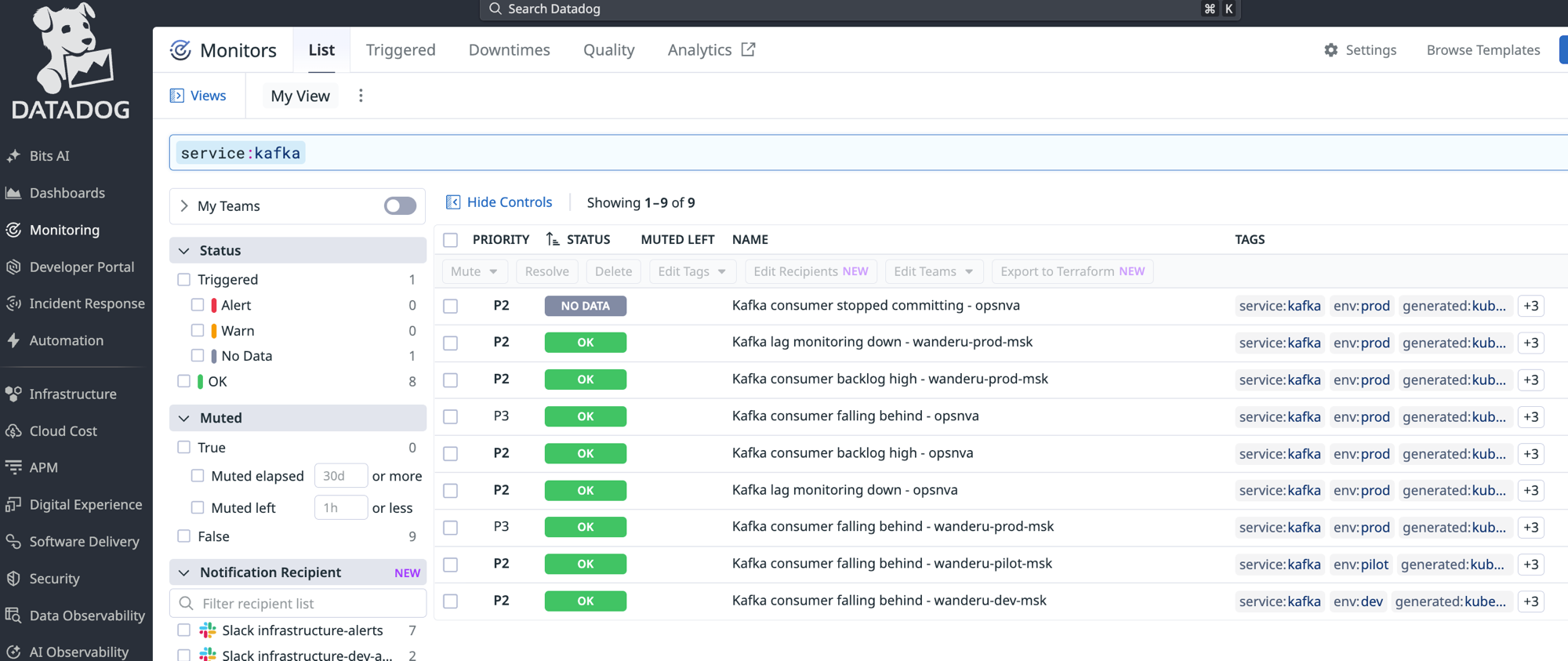
Task: Open 'Kafka lag monitoring down - wanderu-prod-msk' monitor
Action: tap(882, 342)
